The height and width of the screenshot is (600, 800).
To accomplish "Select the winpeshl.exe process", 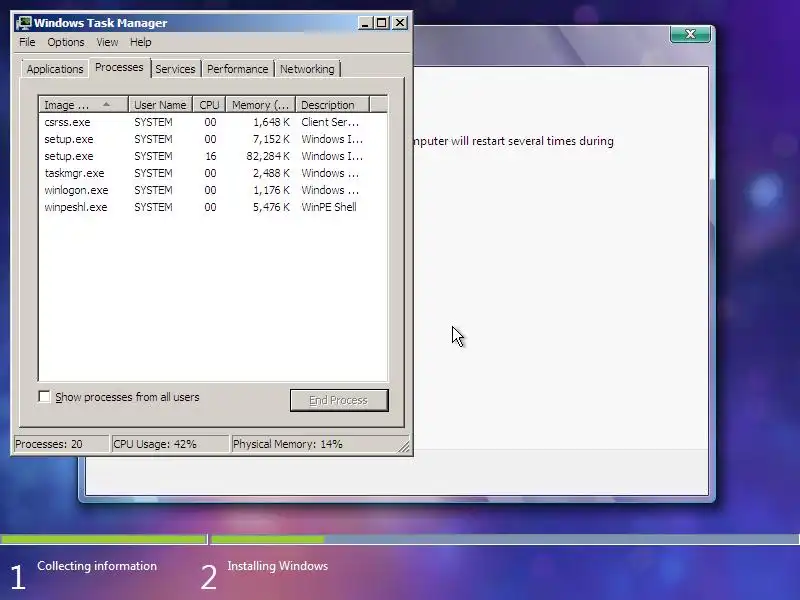I will pyautogui.click(x=213, y=207).
